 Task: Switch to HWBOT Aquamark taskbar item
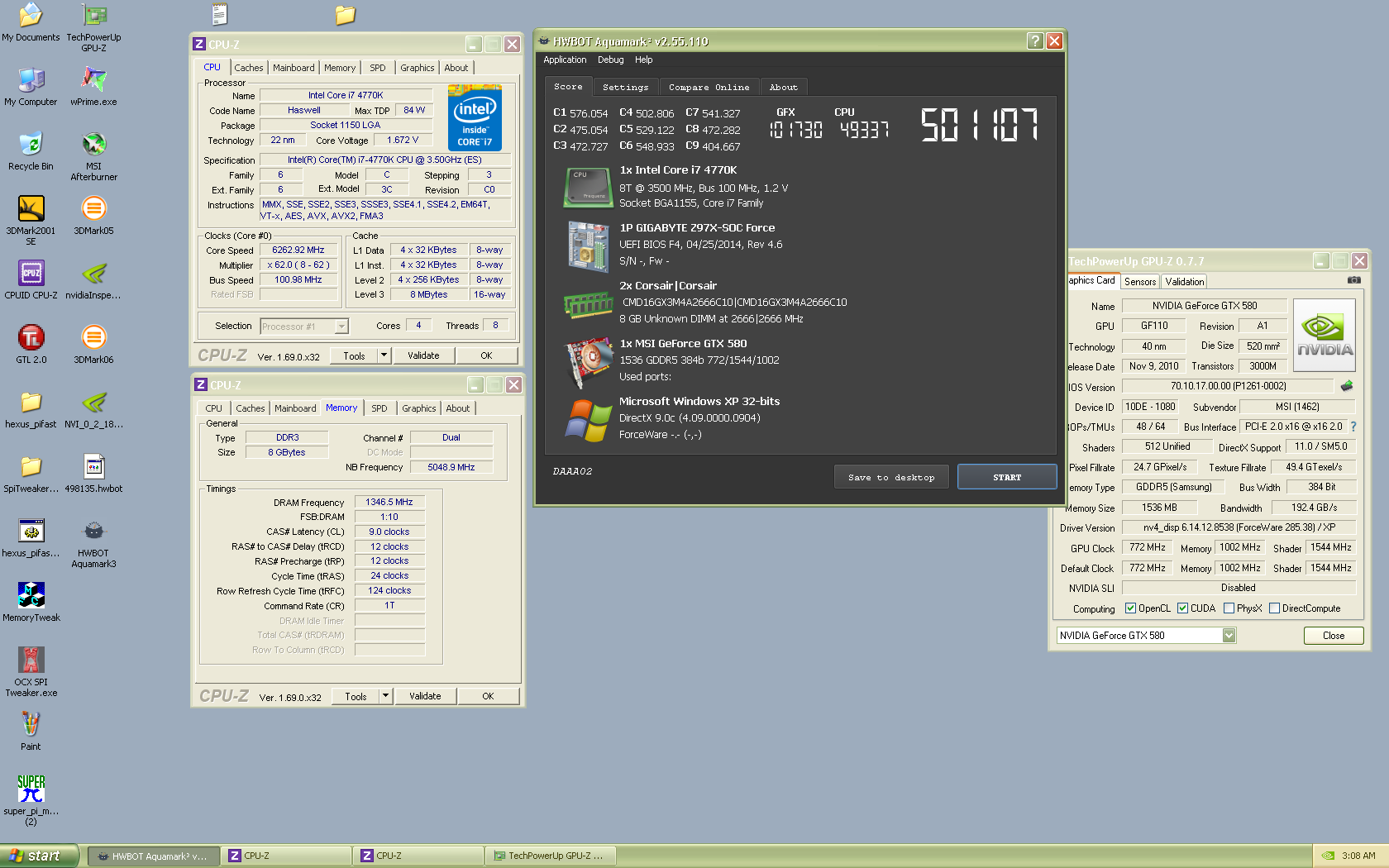(154, 856)
